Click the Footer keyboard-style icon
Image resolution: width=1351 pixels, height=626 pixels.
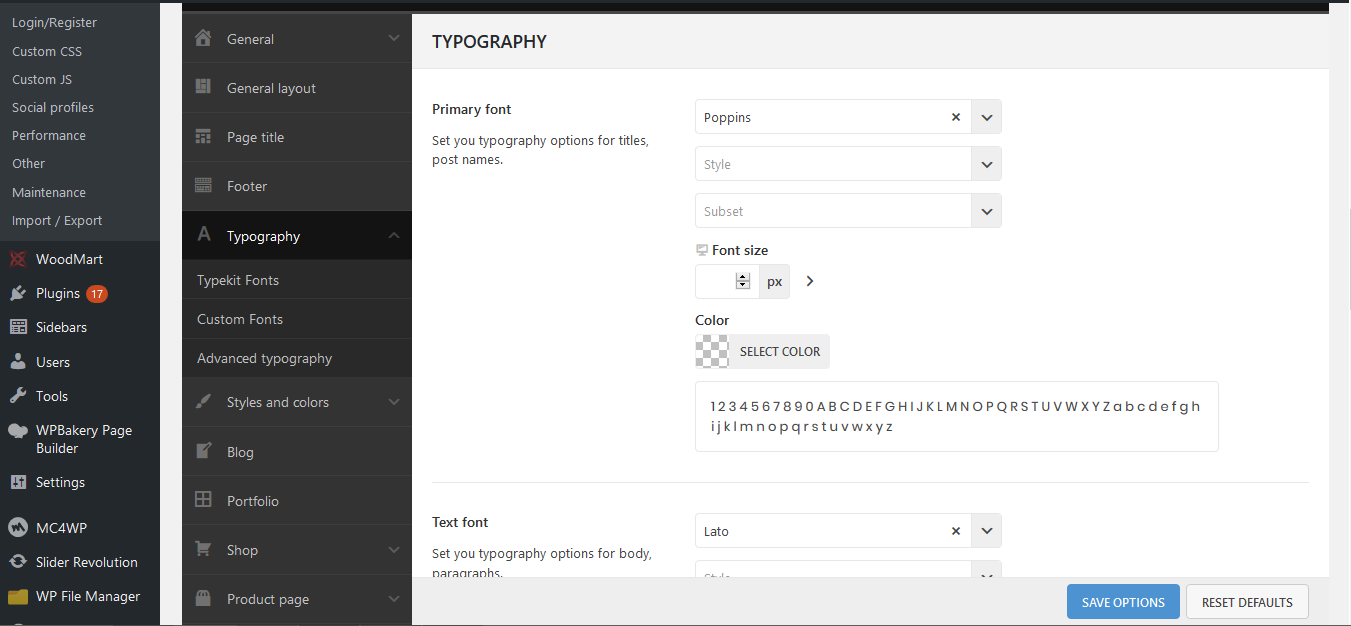tap(203, 185)
